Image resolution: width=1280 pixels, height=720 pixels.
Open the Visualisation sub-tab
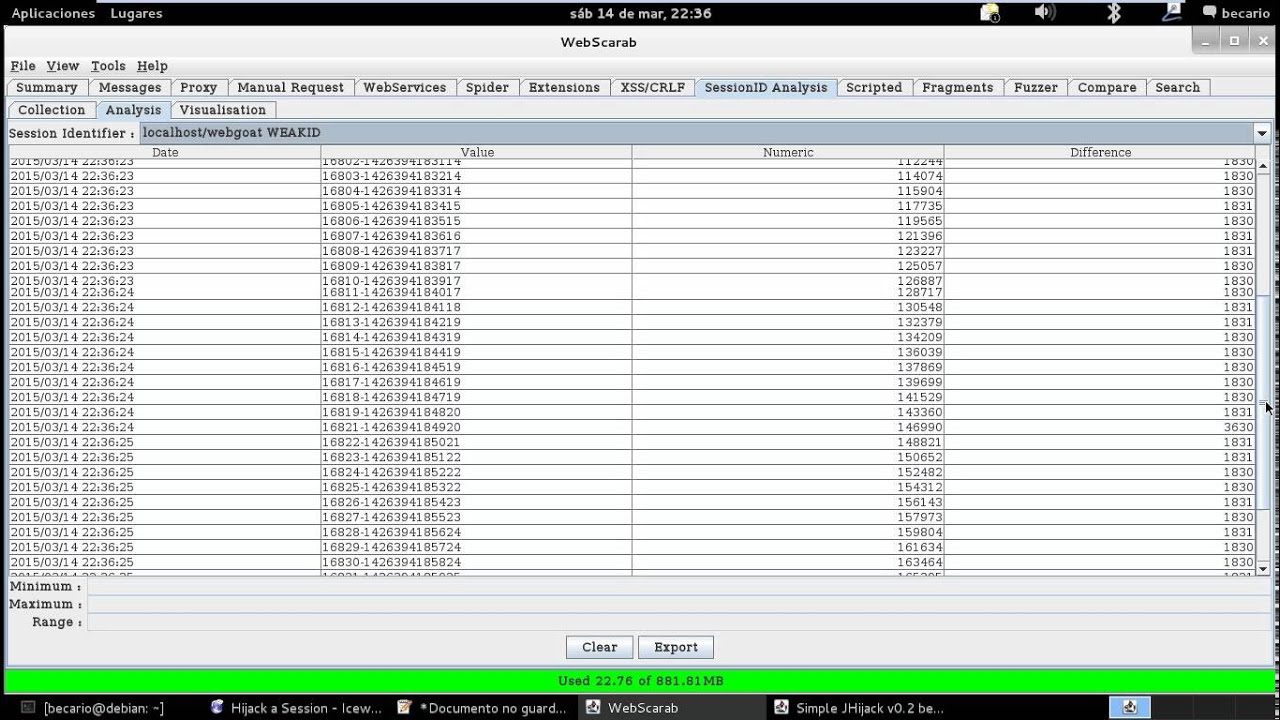tap(223, 110)
